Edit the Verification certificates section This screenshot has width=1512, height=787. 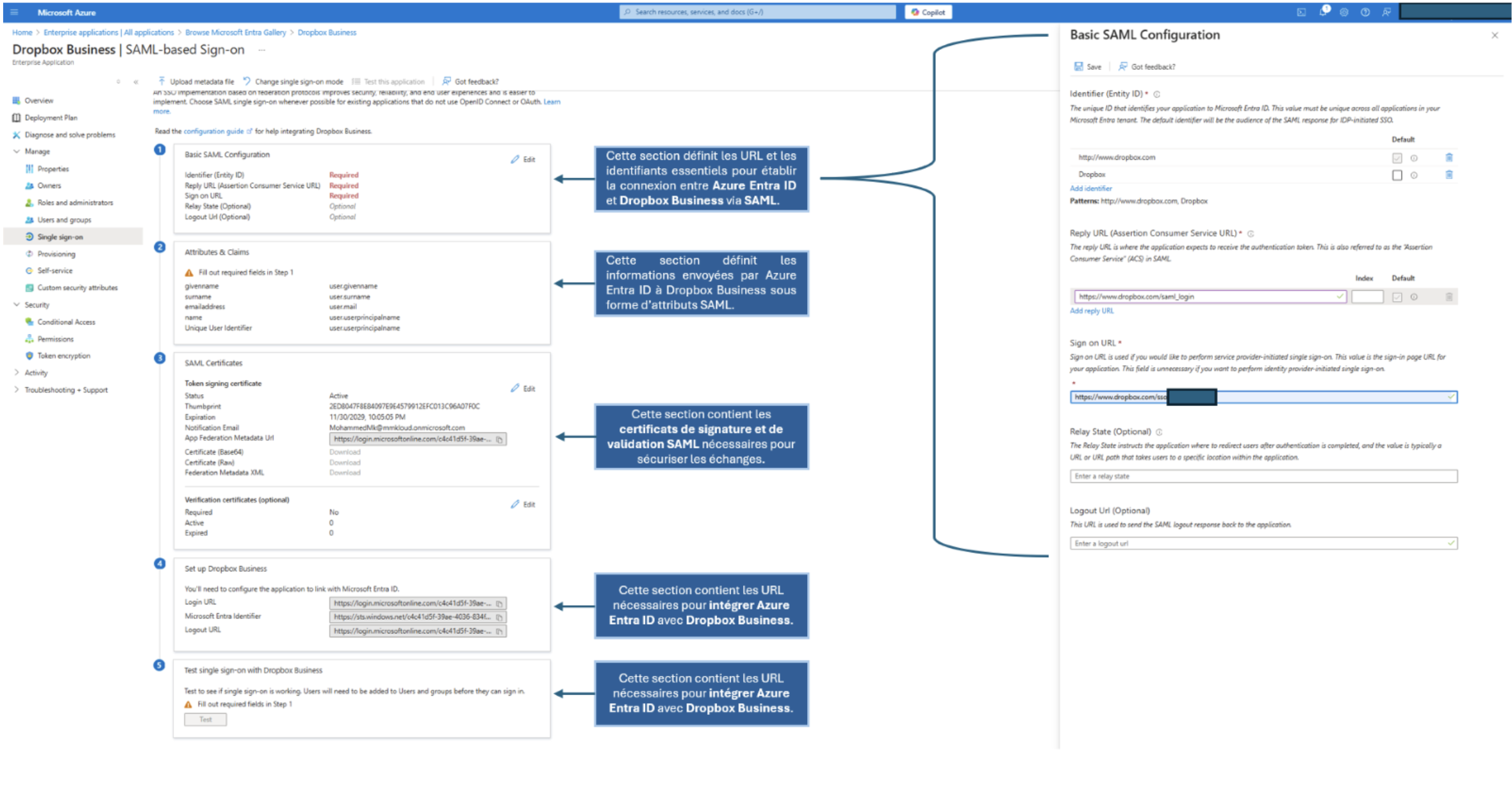pos(523,505)
